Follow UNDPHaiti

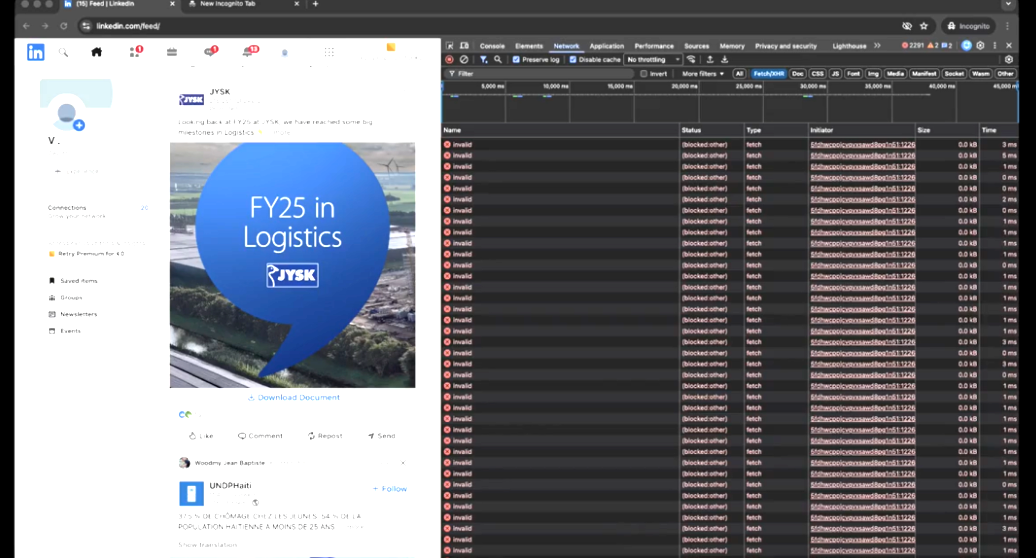(390, 489)
